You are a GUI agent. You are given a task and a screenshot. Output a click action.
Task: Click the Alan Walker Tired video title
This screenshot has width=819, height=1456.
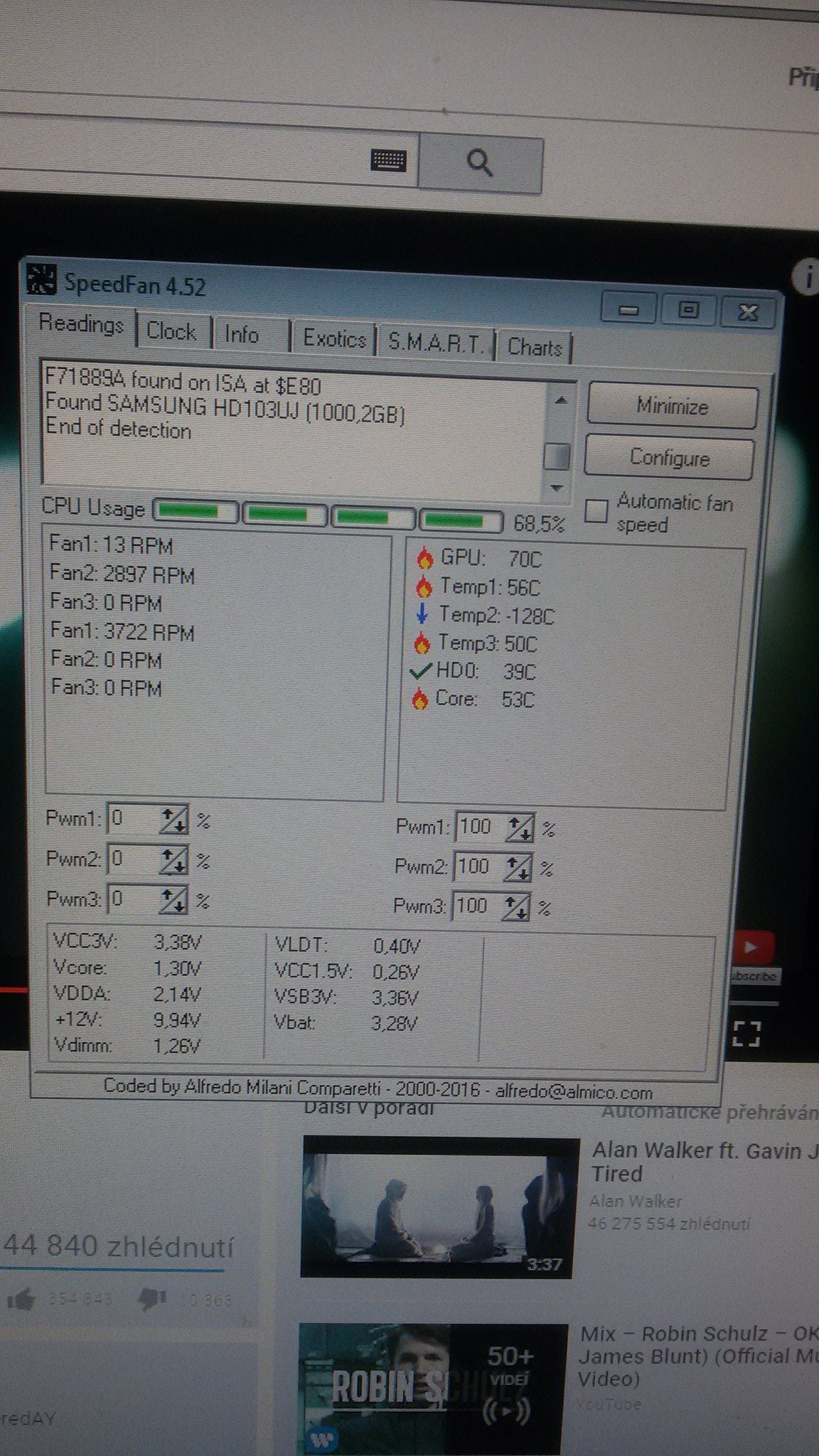click(x=704, y=1161)
